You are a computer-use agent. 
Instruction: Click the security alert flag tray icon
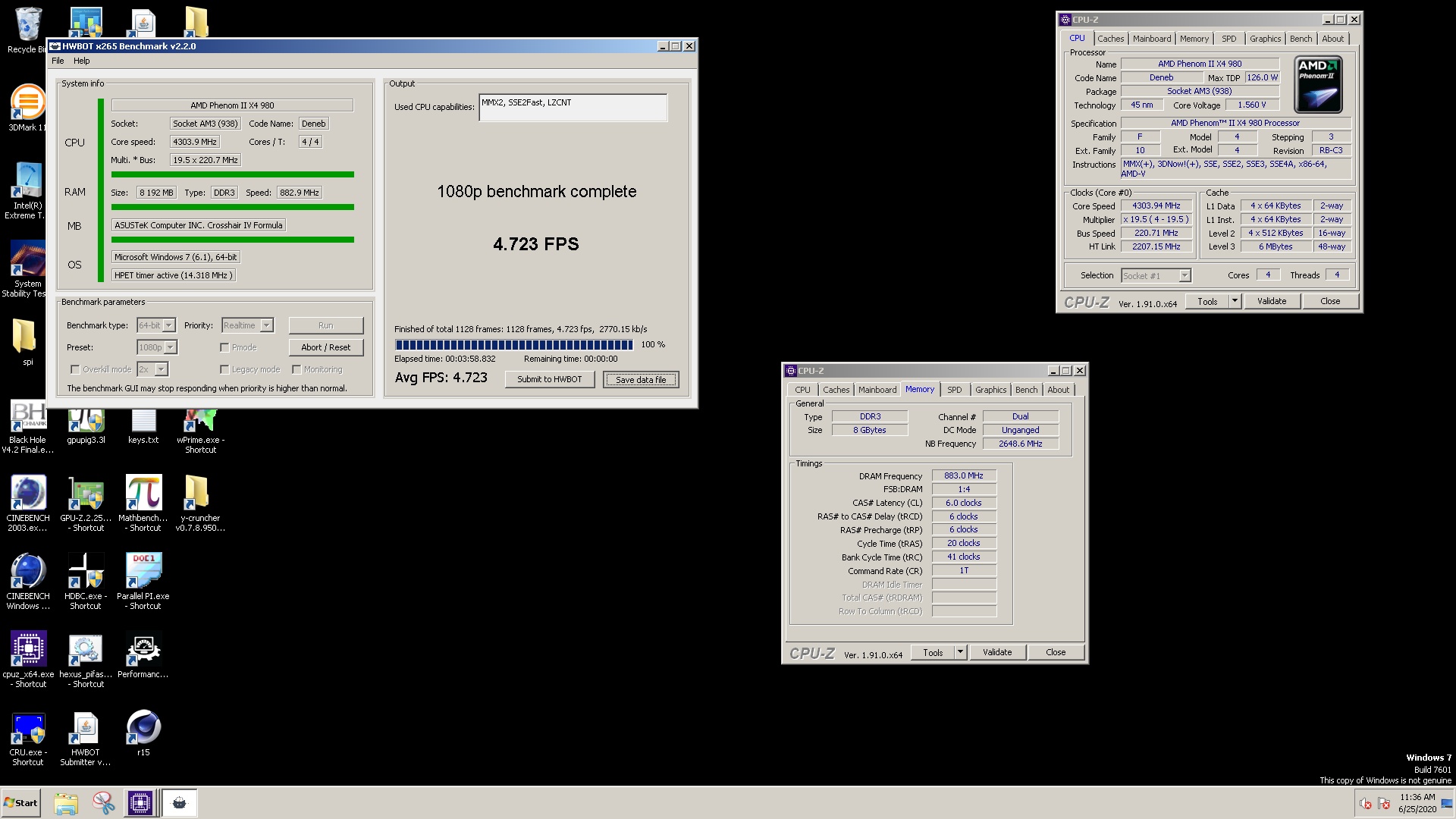[x=1384, y=804]
